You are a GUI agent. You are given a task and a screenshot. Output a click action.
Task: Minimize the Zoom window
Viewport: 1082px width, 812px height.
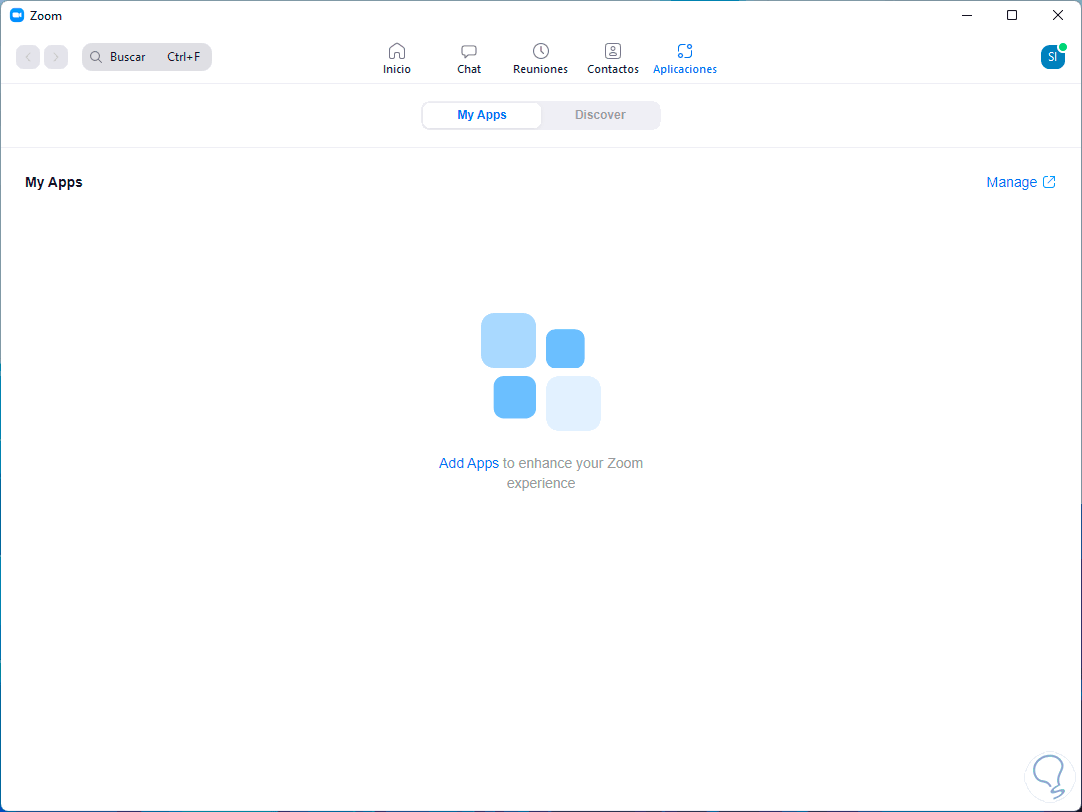click(967, 15)
